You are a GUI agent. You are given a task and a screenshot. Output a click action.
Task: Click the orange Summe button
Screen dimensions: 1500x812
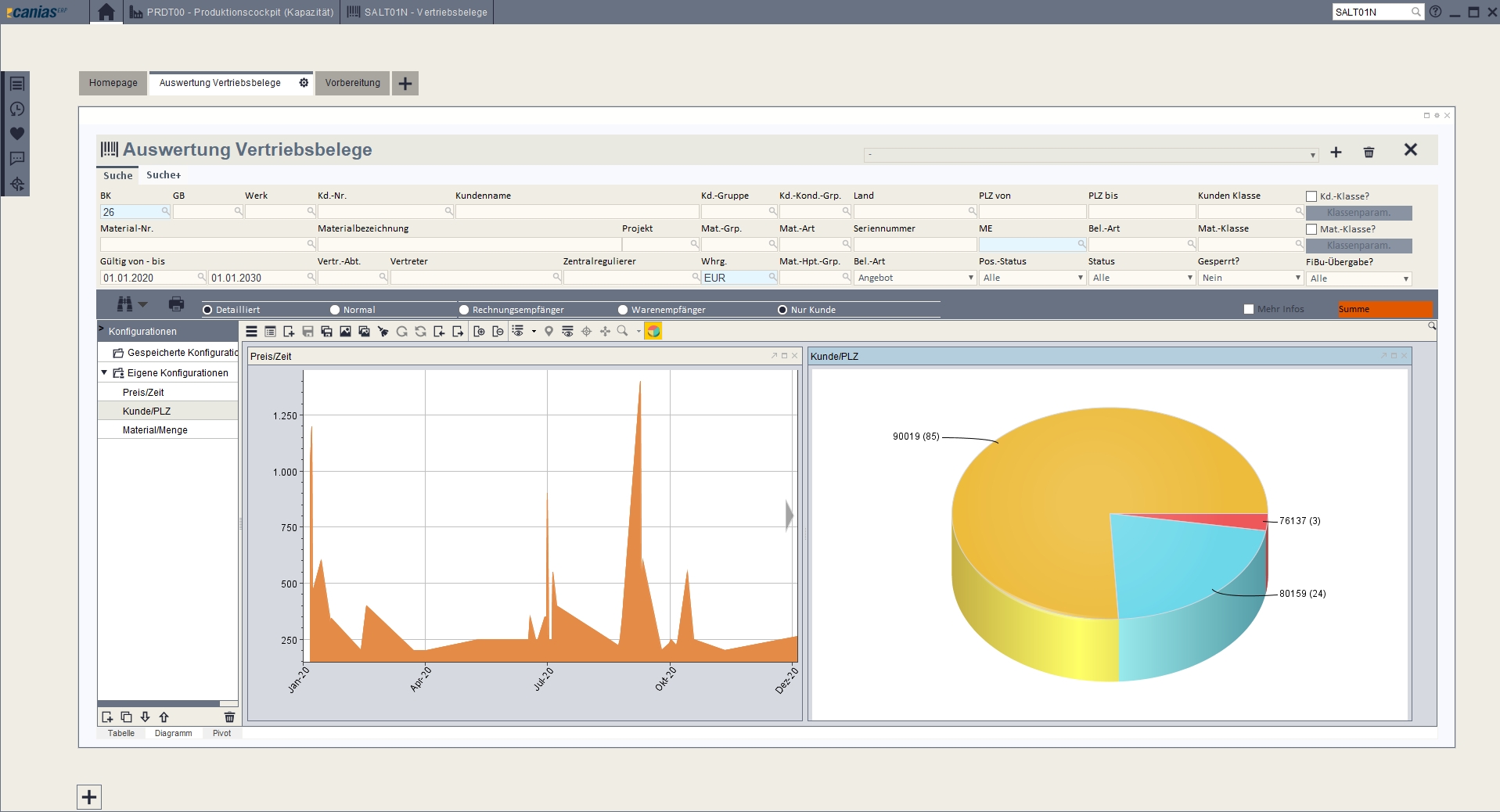pyautogui.click(x=1384, y=309)
